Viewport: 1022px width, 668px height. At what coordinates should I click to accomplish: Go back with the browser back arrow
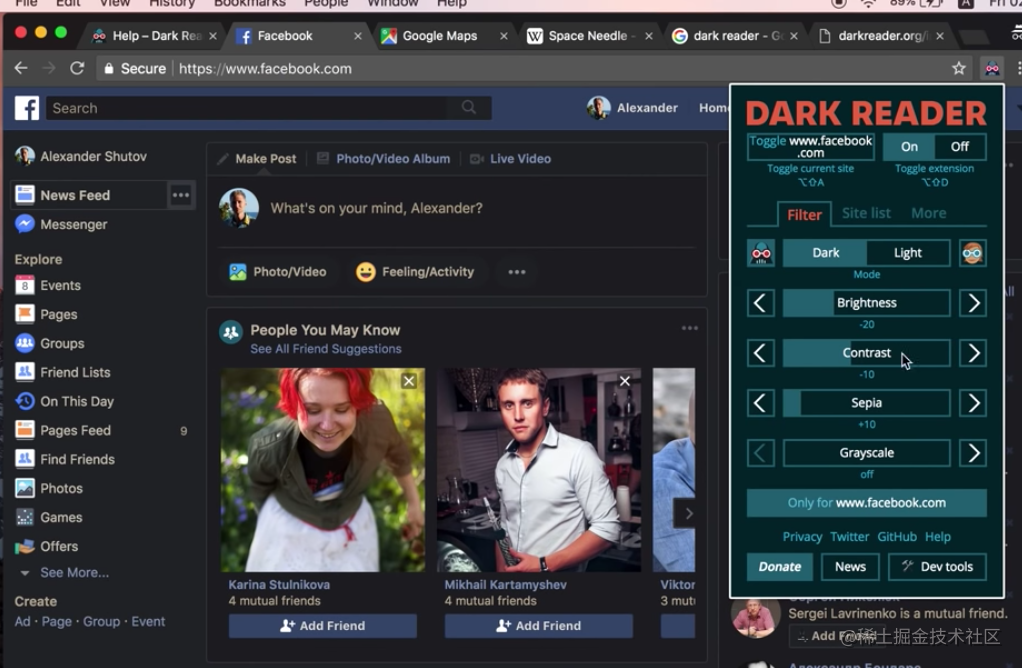[x=21, y=68]
